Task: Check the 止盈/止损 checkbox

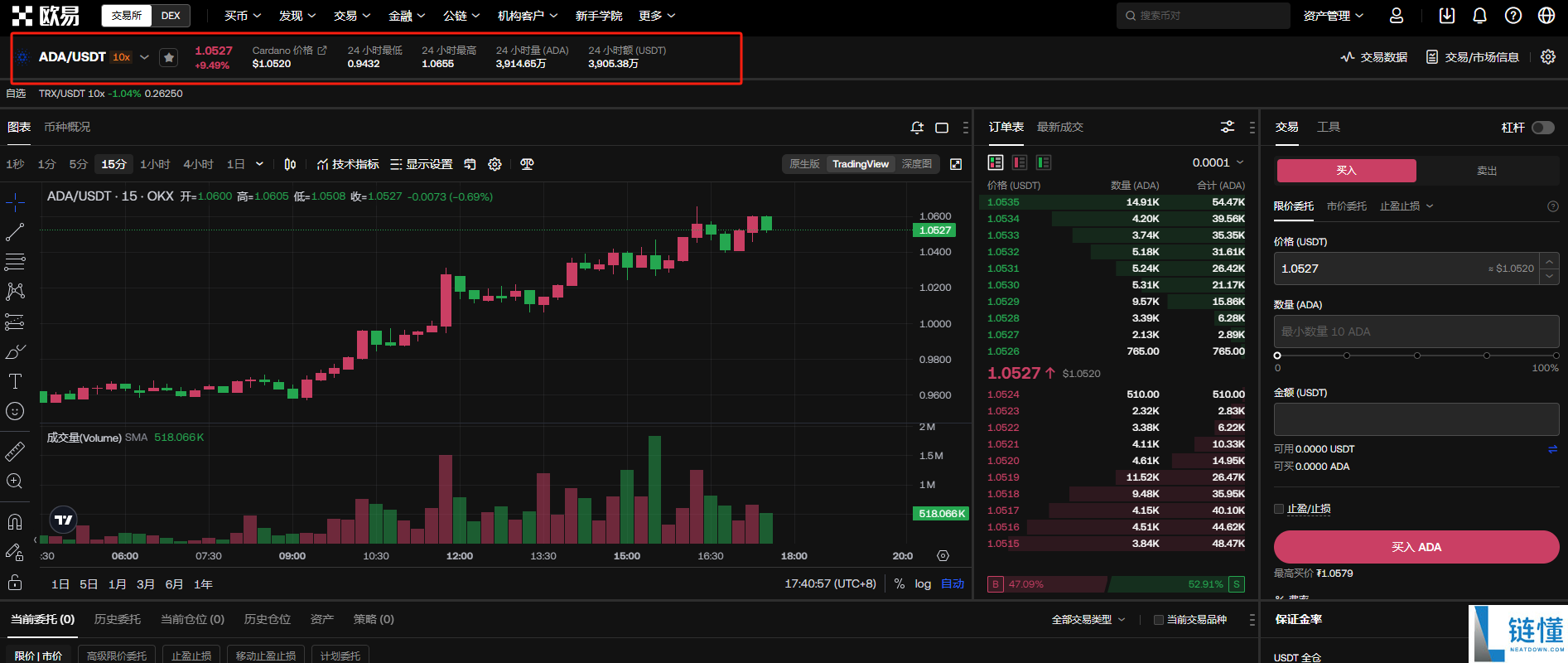Action: 1279,509
